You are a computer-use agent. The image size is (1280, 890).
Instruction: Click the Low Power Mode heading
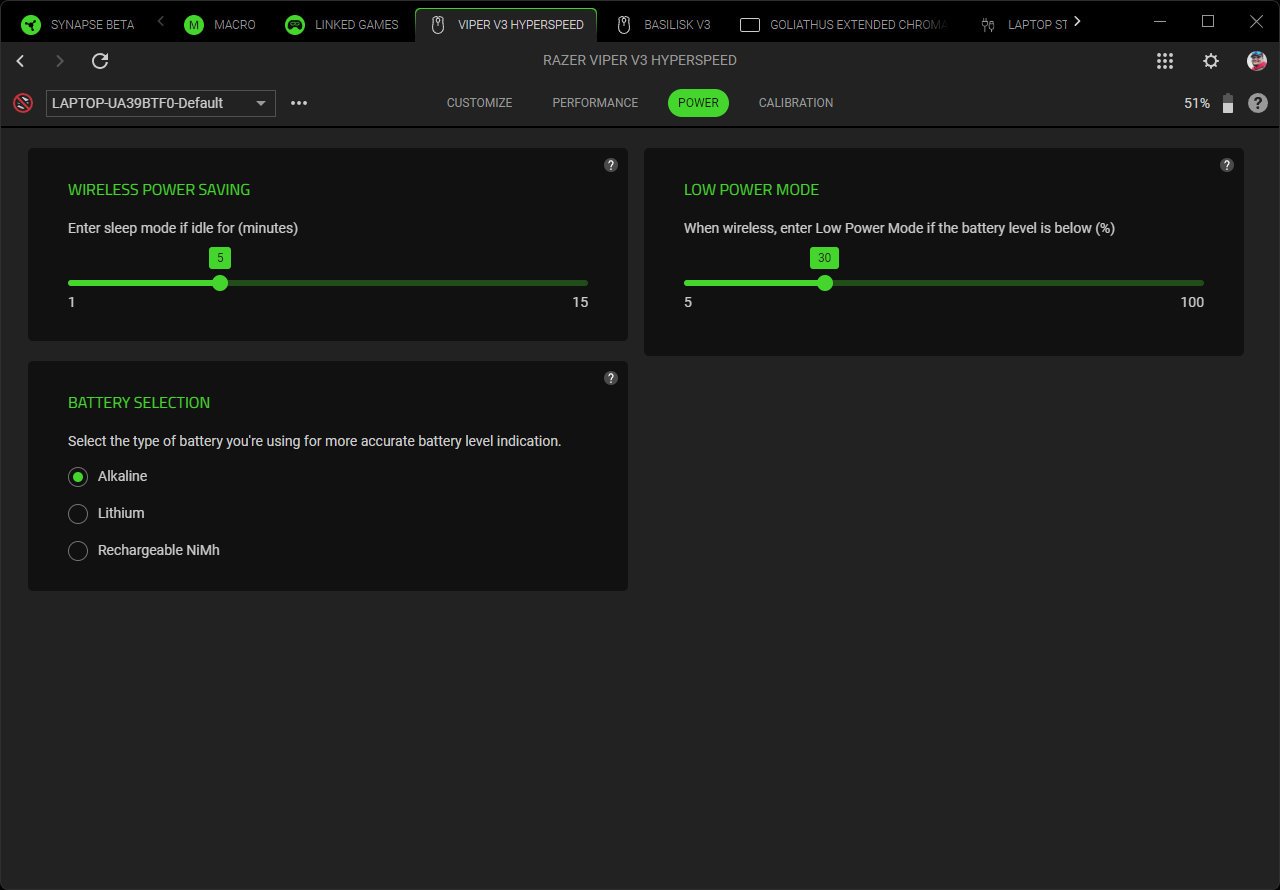751,190
